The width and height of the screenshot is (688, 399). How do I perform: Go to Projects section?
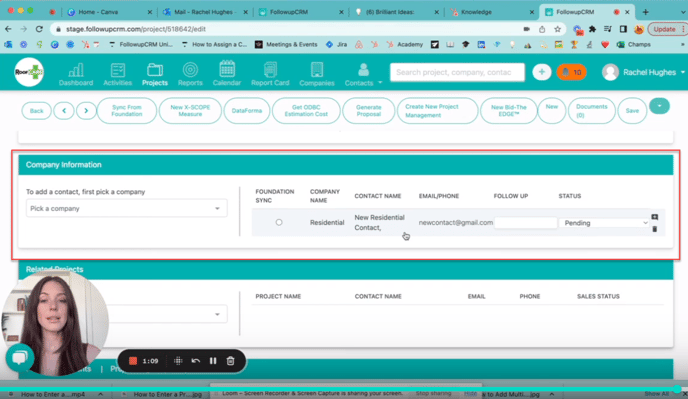point(154,74)
